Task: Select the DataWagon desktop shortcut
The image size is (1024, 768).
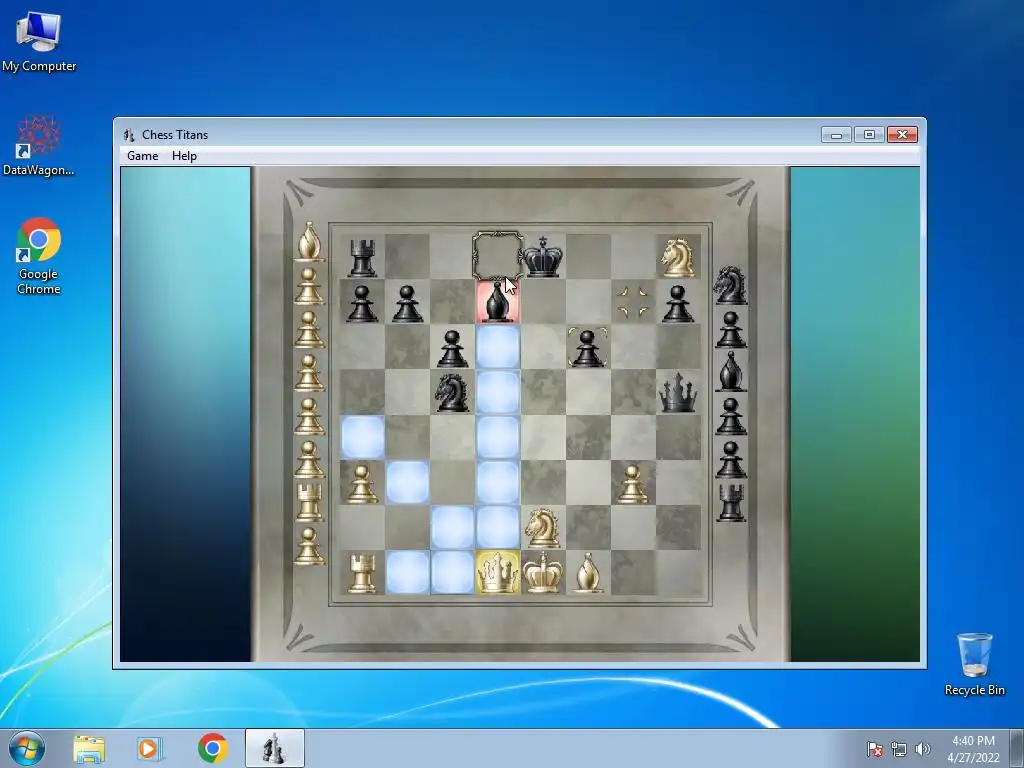Action: [x=39, y=146]
